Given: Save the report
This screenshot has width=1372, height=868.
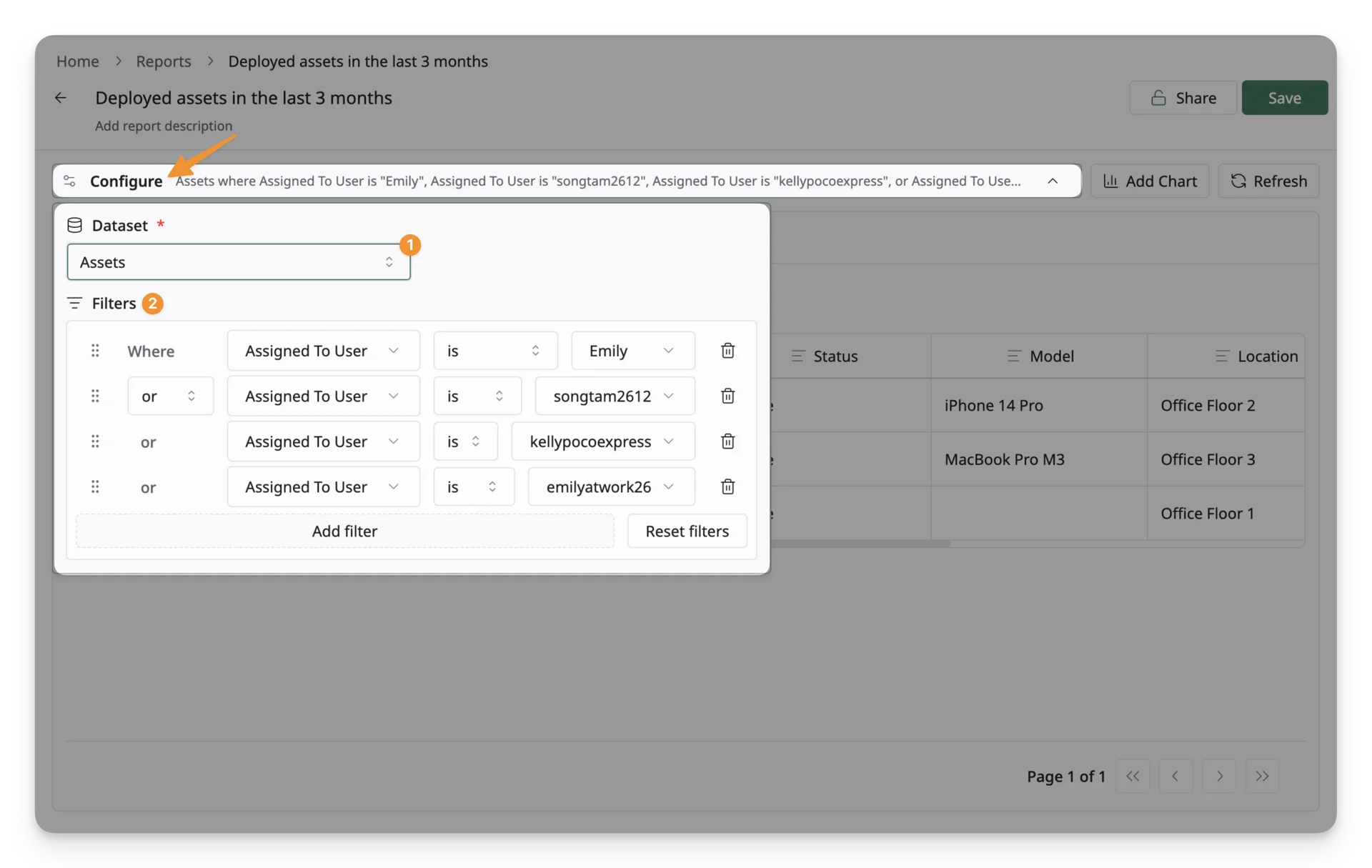Looking at the screenshot, I should 1284,98.
